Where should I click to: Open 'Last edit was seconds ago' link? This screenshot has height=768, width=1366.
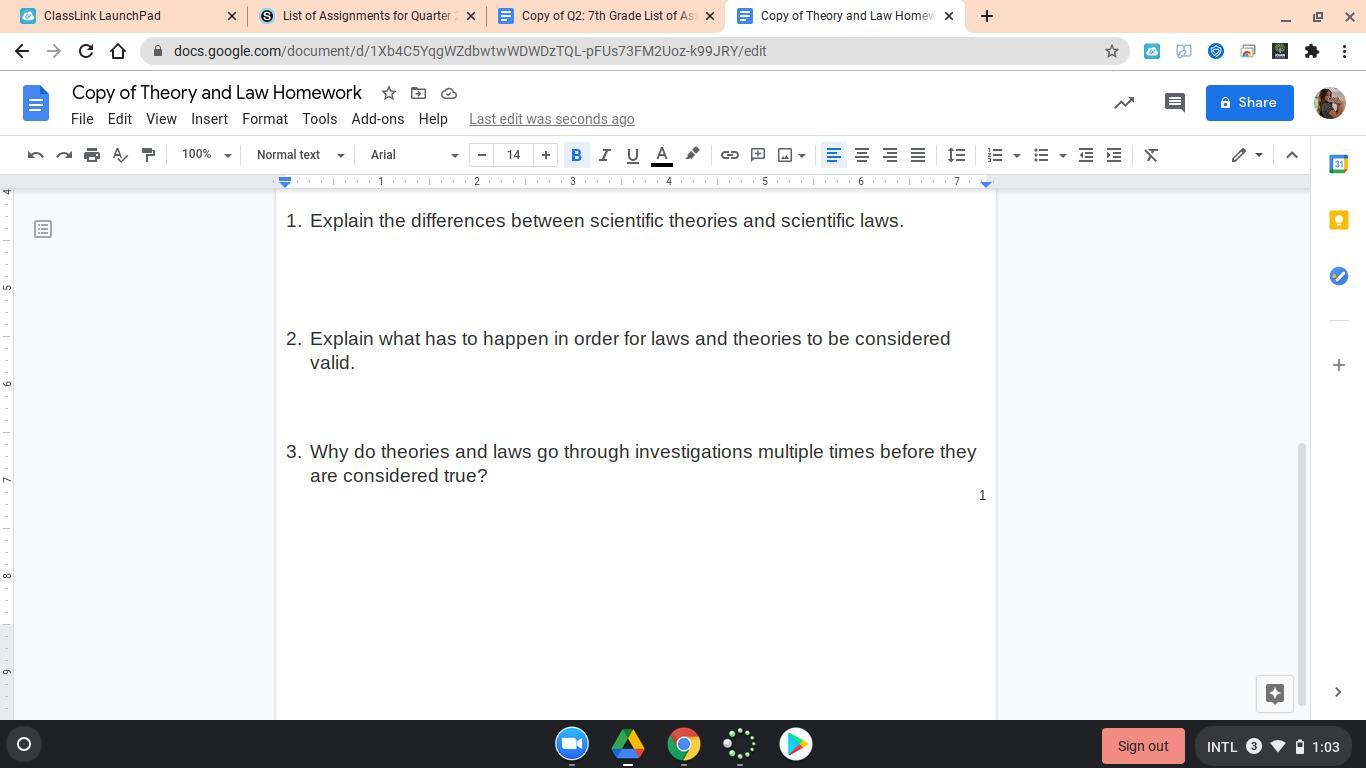tap(551, 119)
